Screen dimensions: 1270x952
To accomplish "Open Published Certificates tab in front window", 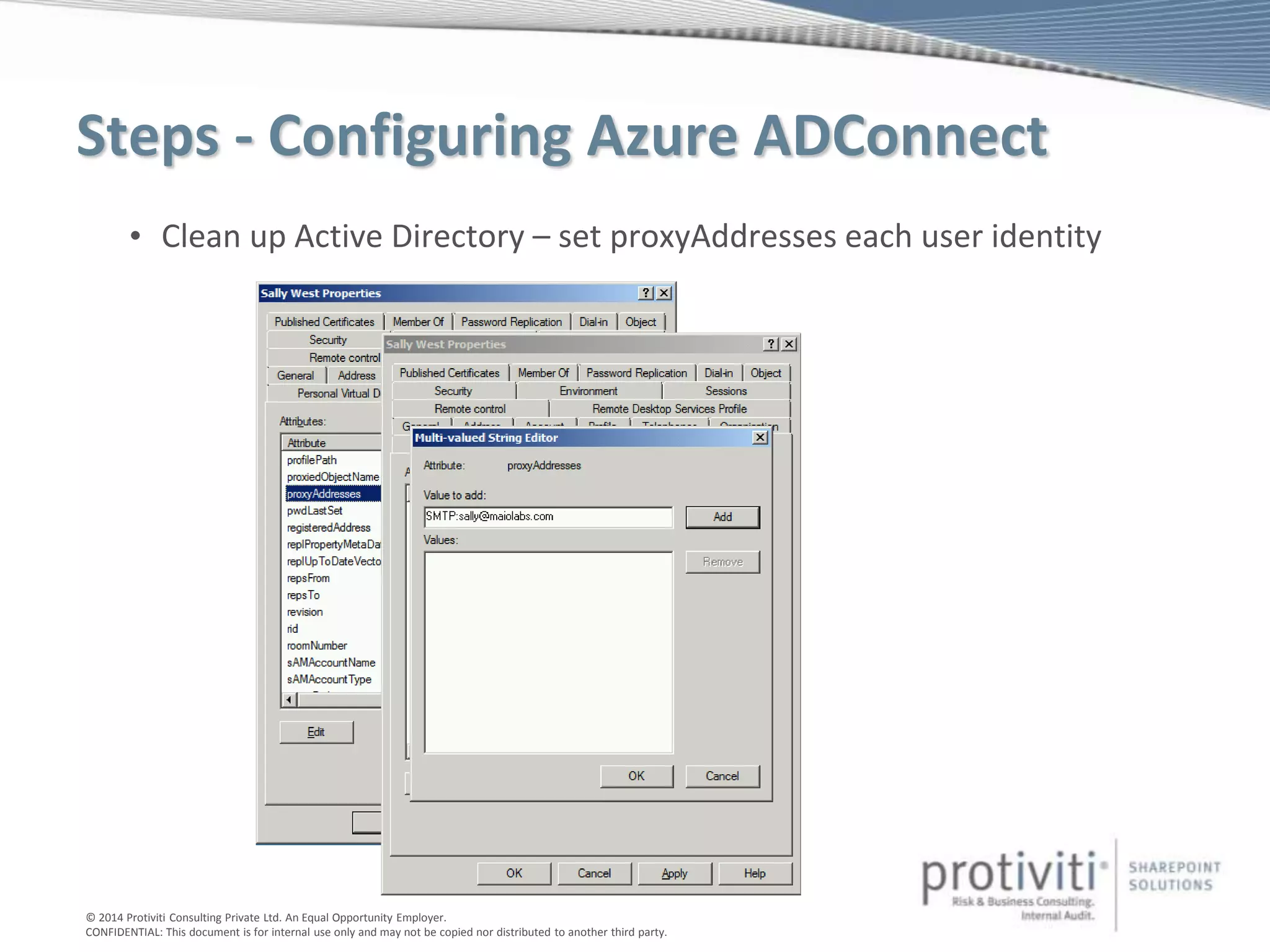I will point(450,373).
